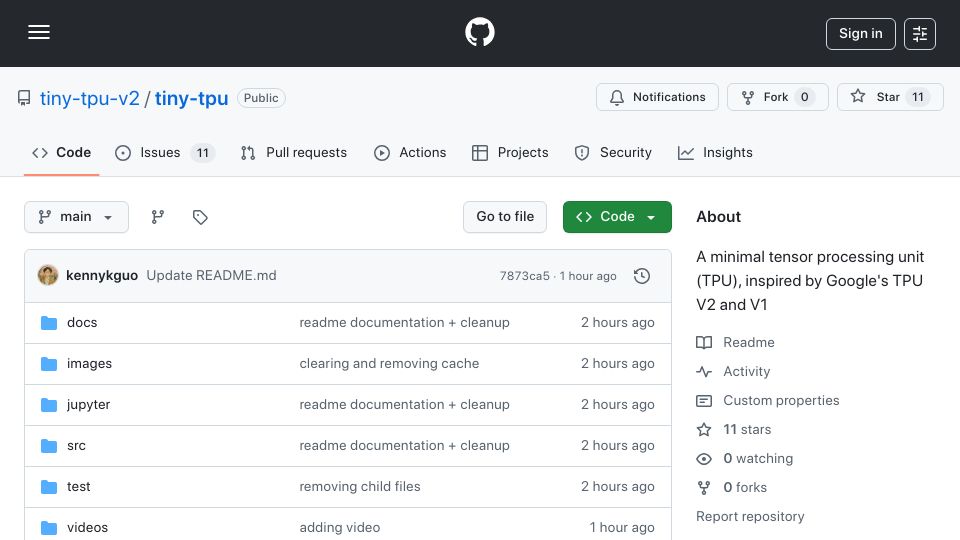The height and width of the screenshot is (540, 960).
Task: Expand the green Code dropdown
Action: 617,217
